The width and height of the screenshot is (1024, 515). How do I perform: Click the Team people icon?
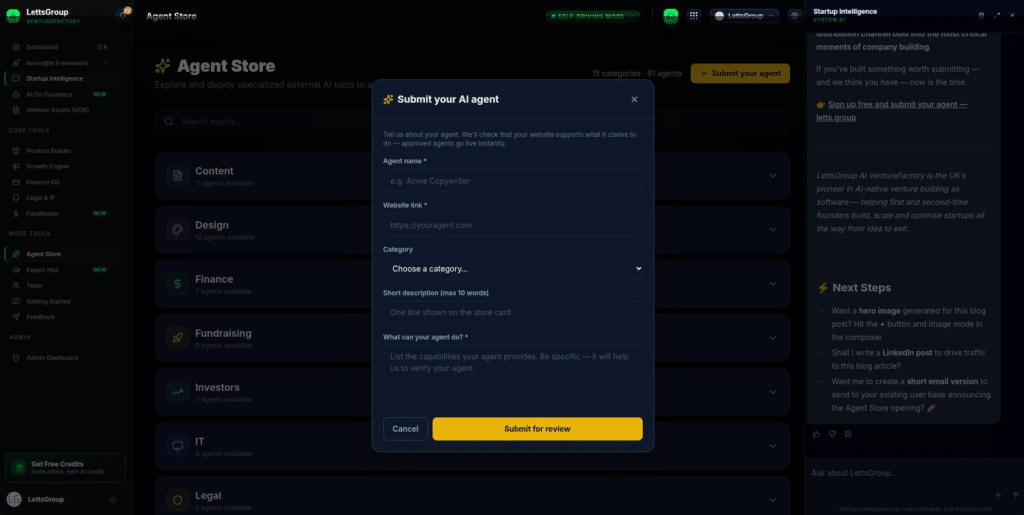[x=16, y=285]
